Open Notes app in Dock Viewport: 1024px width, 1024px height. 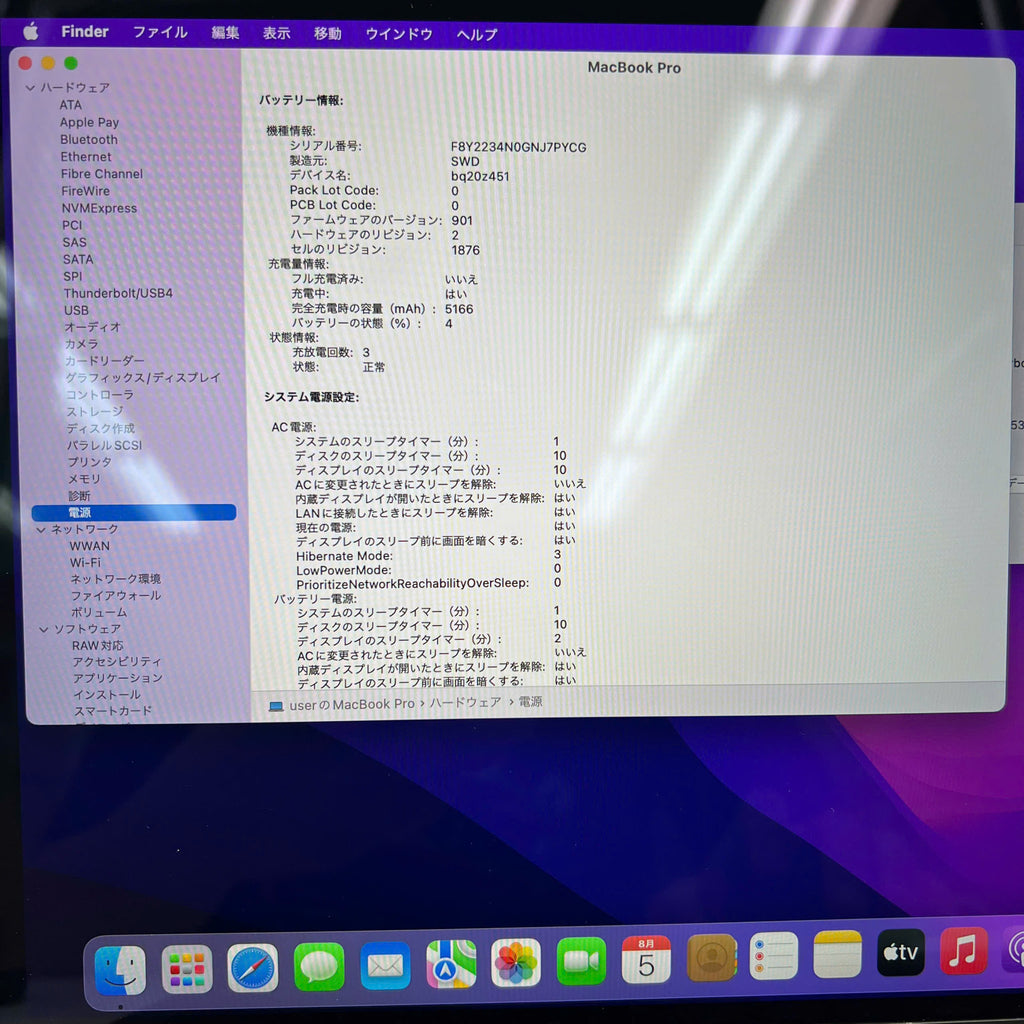point(838,954)
